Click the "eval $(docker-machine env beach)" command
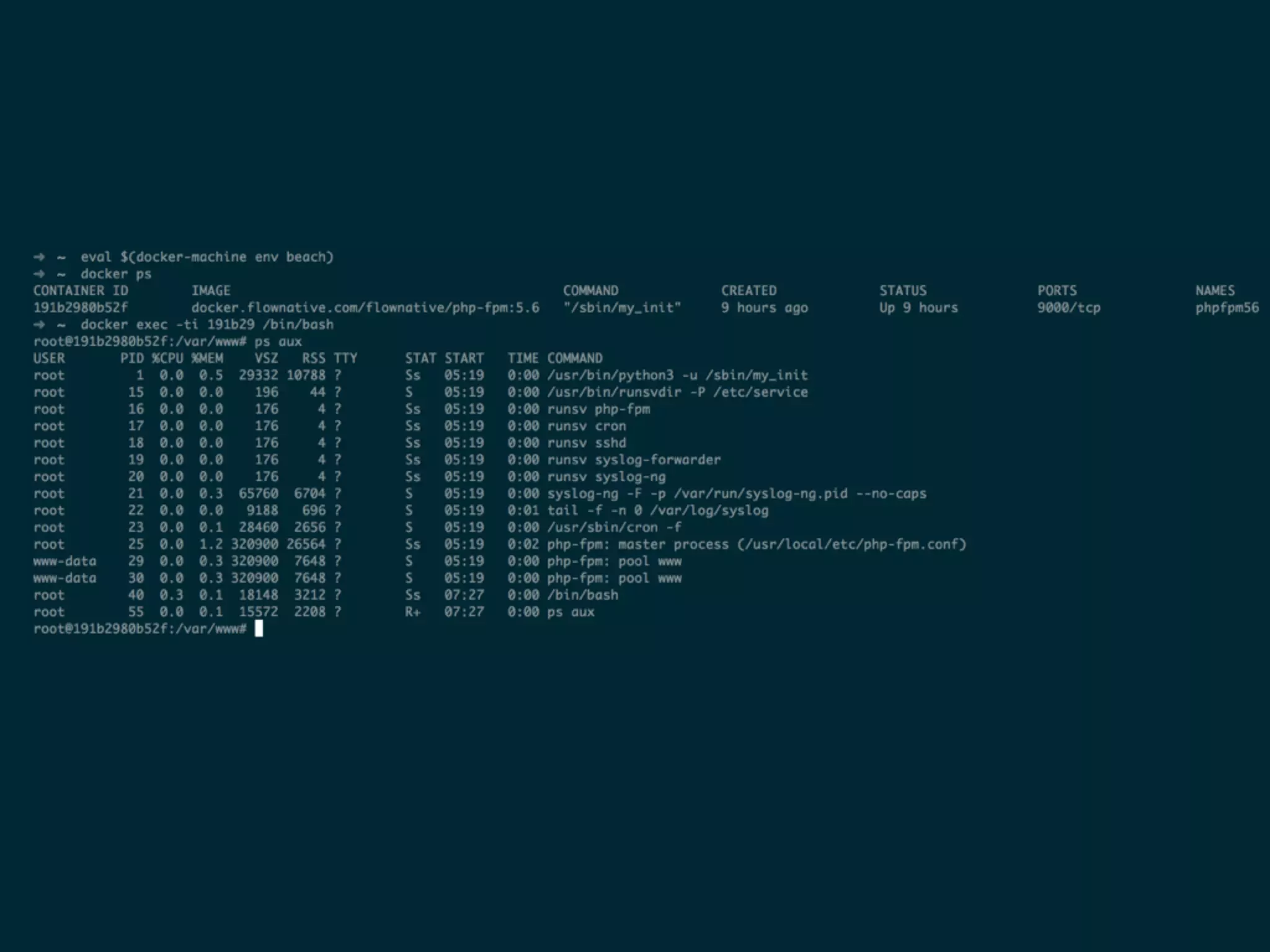1270x952 pixels. coord(206,257)
